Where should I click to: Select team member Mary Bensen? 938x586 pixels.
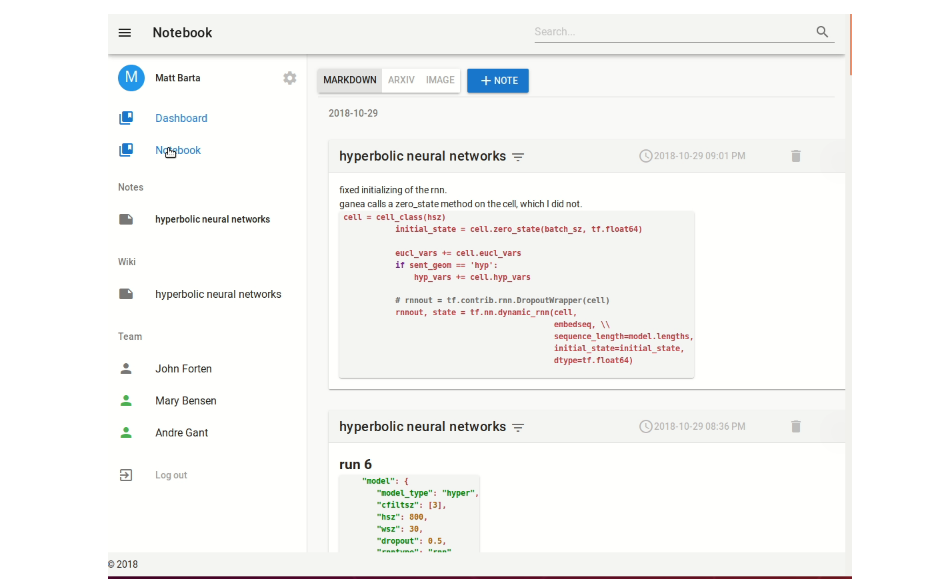185,401
